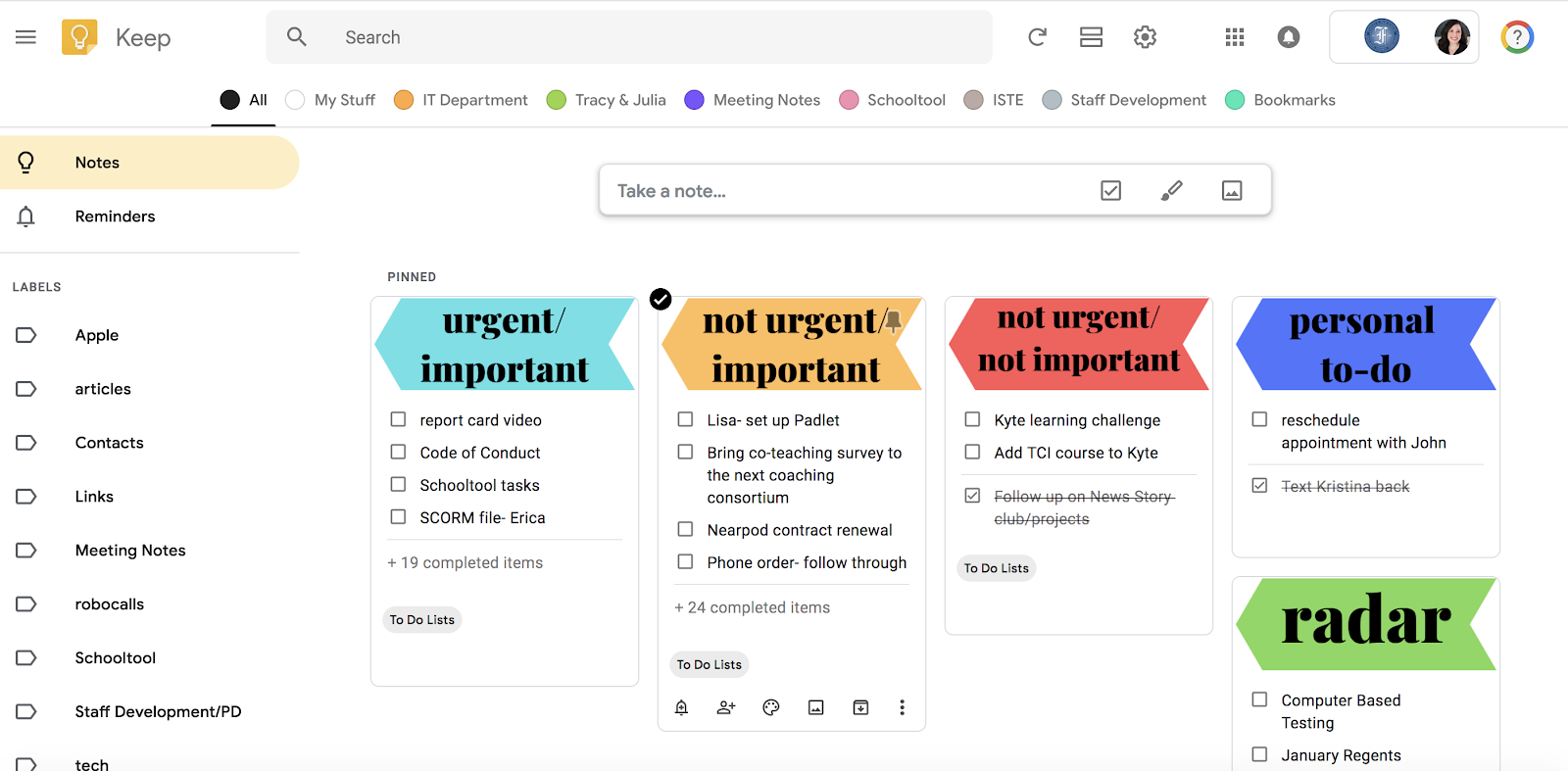
Task: Open the note's more options menu
Action: click(x=903, y=707)
